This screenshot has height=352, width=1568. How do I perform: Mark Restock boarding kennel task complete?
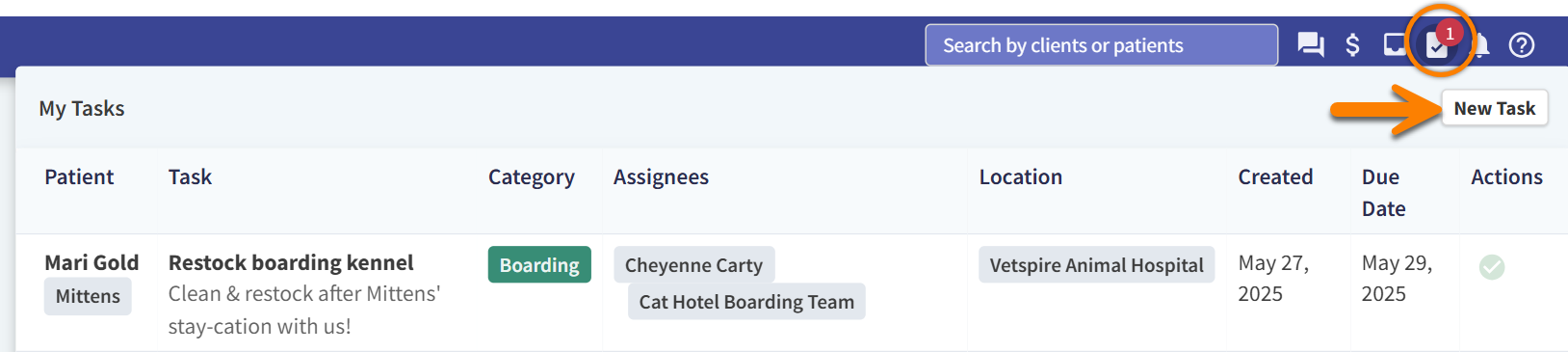[1492, 267]
